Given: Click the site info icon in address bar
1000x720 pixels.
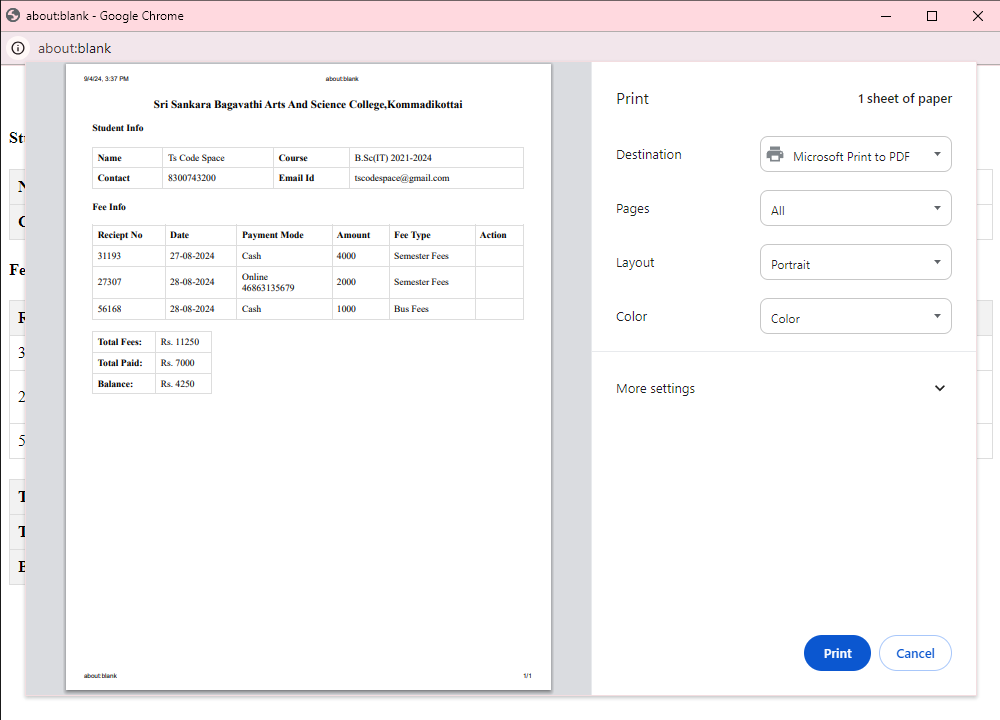Looking at the screenshot, I should pos(18,48).
